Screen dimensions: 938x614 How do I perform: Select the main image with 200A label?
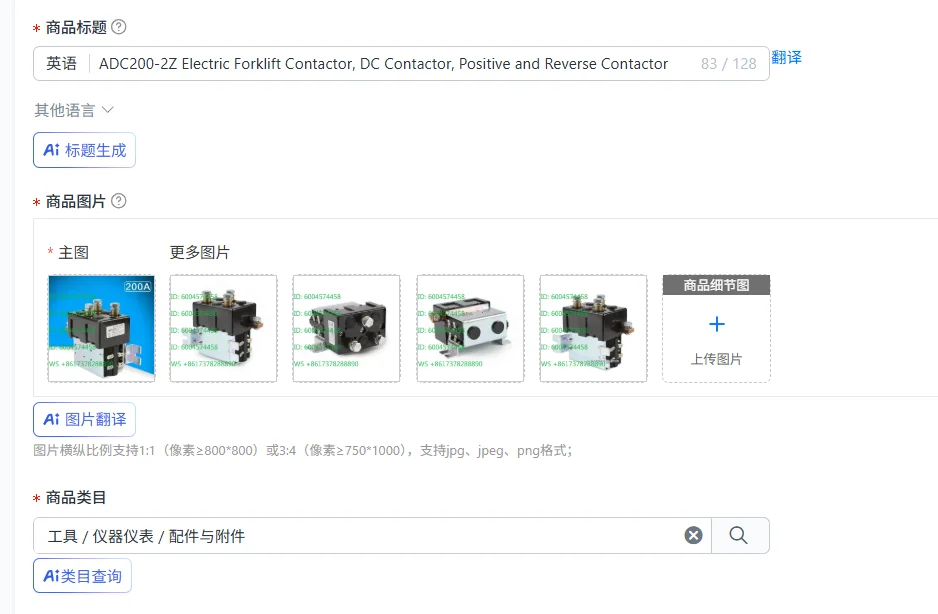102,329
